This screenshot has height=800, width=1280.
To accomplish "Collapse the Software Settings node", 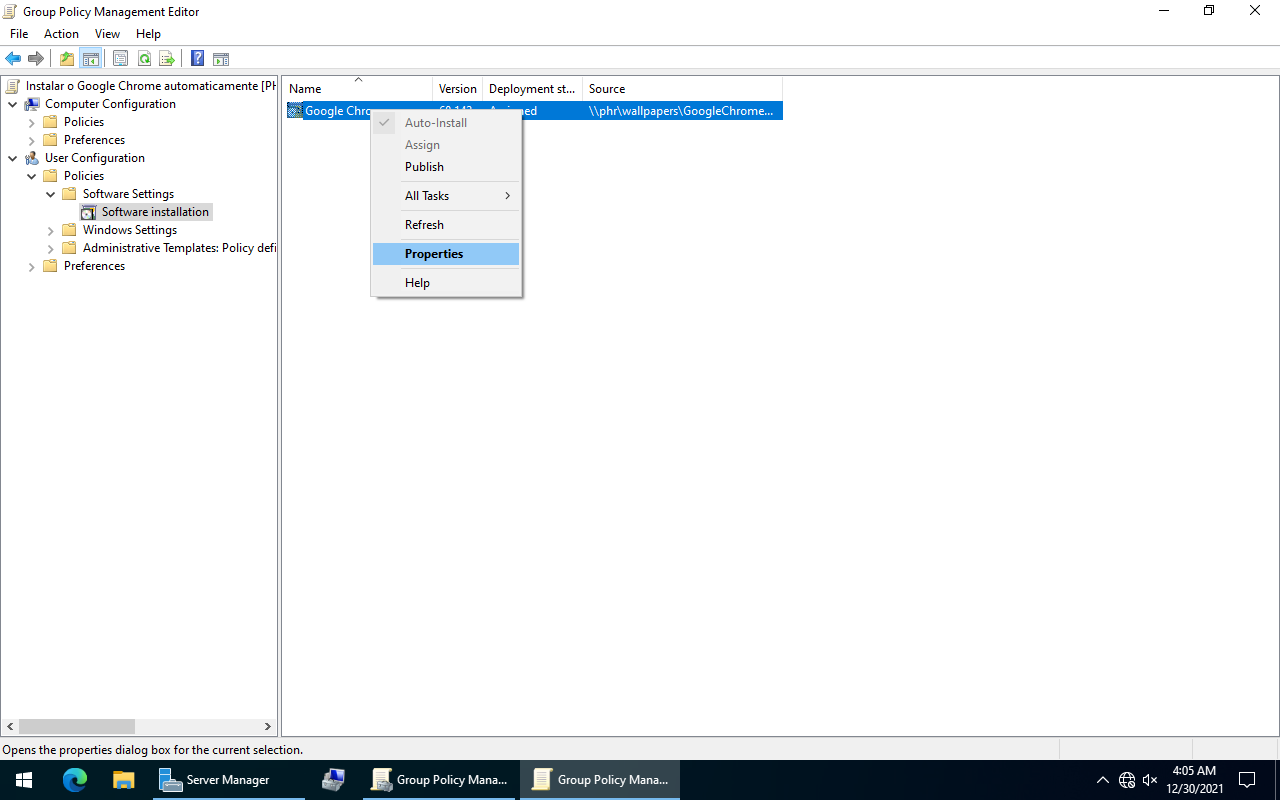I will [x=51, y=194].
